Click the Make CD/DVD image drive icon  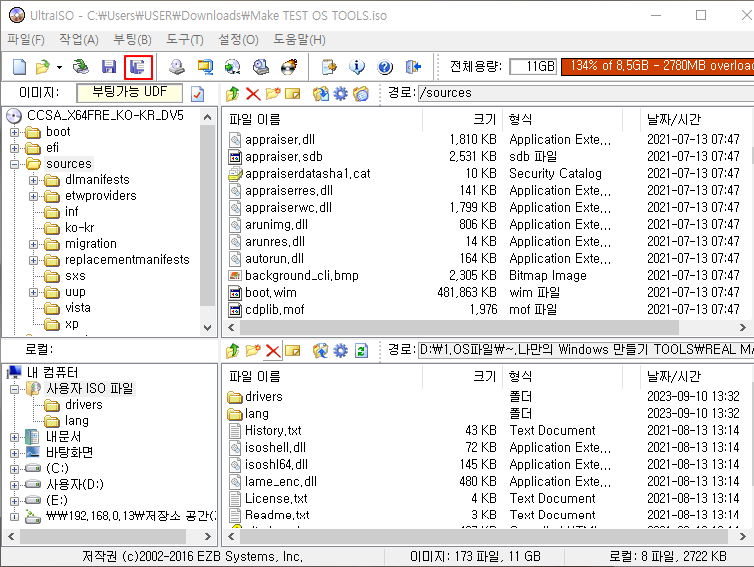(x=177, y=67)
